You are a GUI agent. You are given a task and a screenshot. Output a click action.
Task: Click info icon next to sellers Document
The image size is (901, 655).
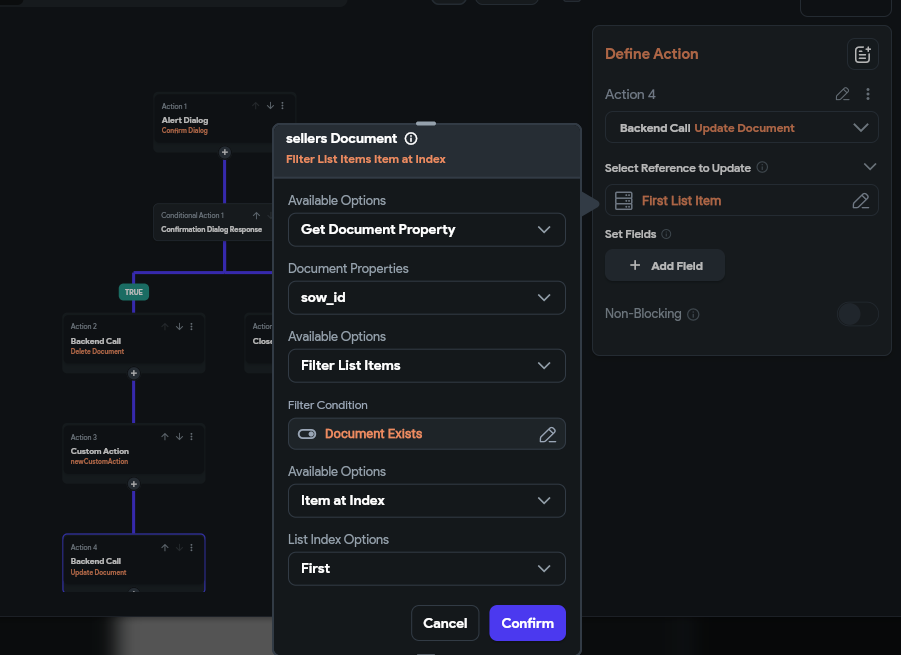click(x=411, y=139)
